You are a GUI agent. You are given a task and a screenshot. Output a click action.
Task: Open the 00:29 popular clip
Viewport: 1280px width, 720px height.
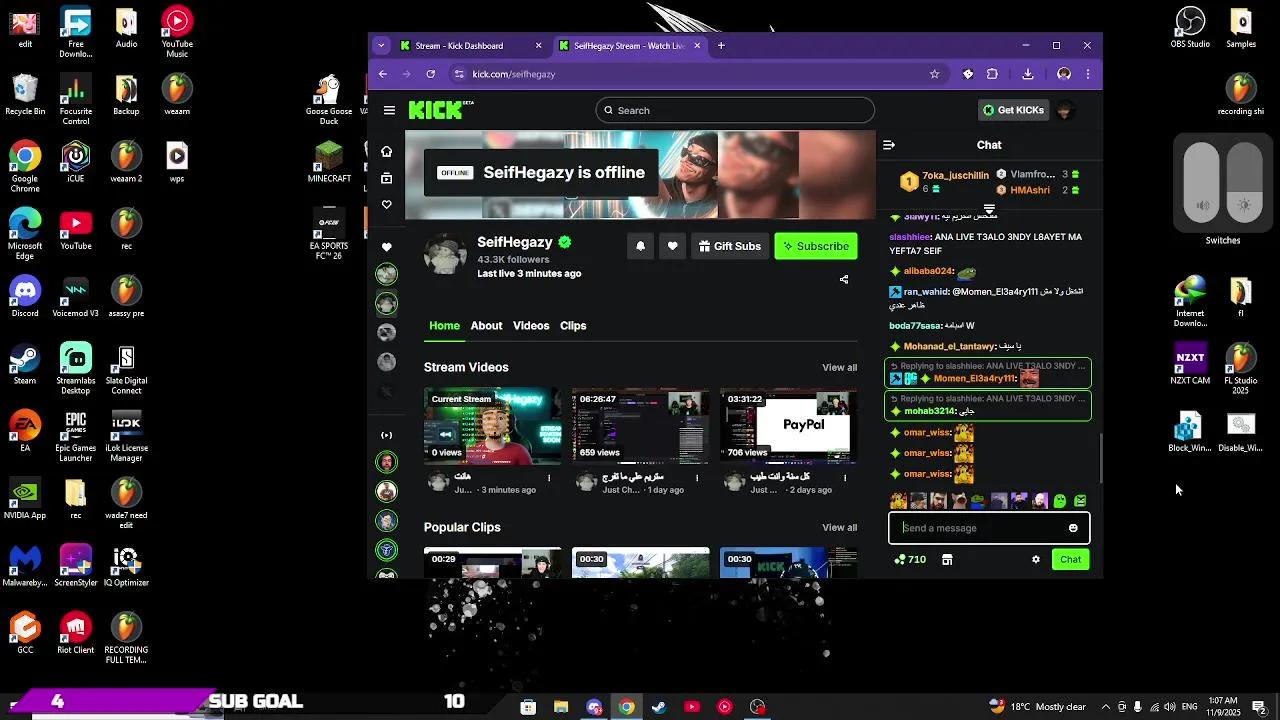coord(492,563)
